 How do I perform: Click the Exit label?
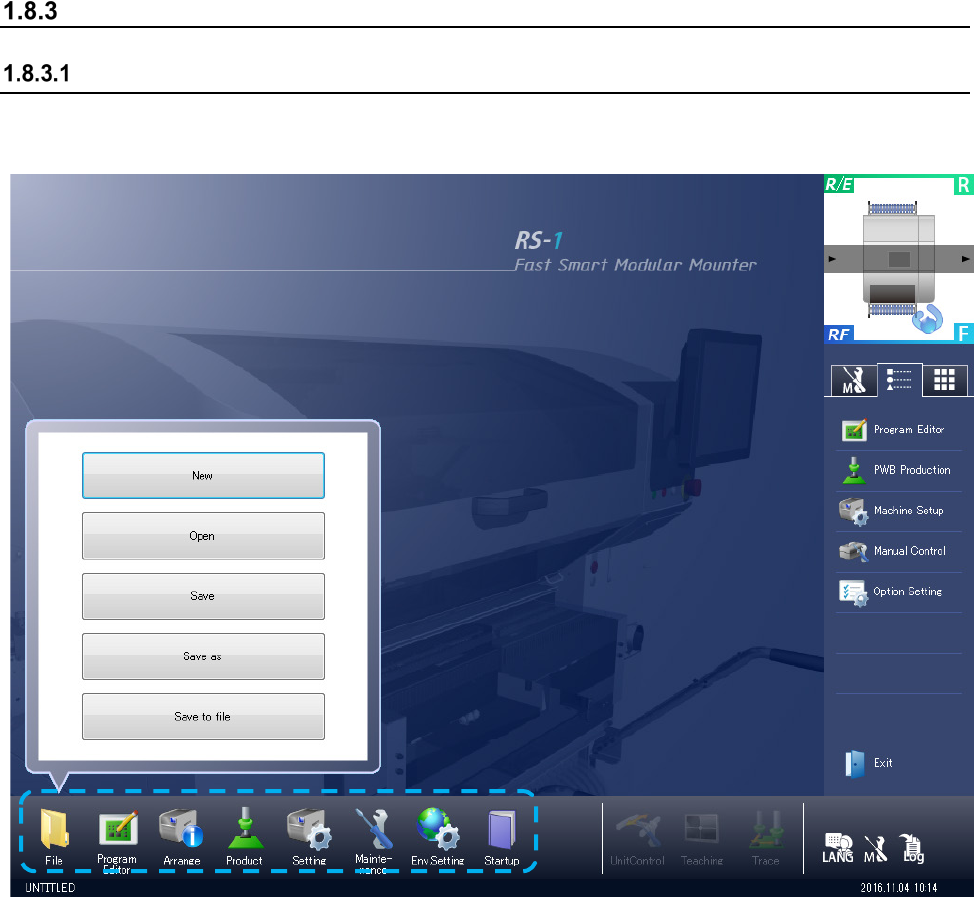pos(883,763)
